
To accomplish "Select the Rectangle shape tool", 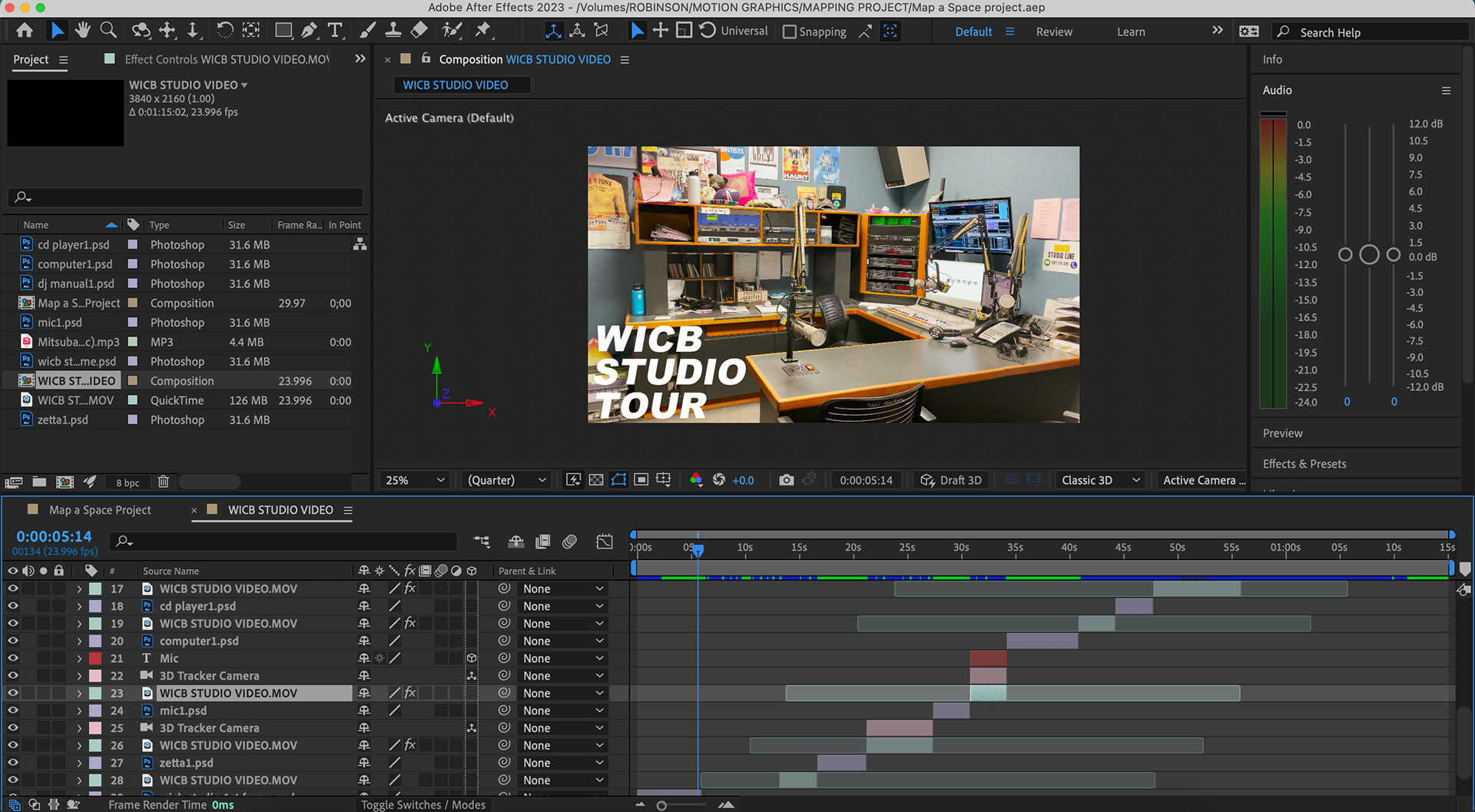I will [283, 31].
